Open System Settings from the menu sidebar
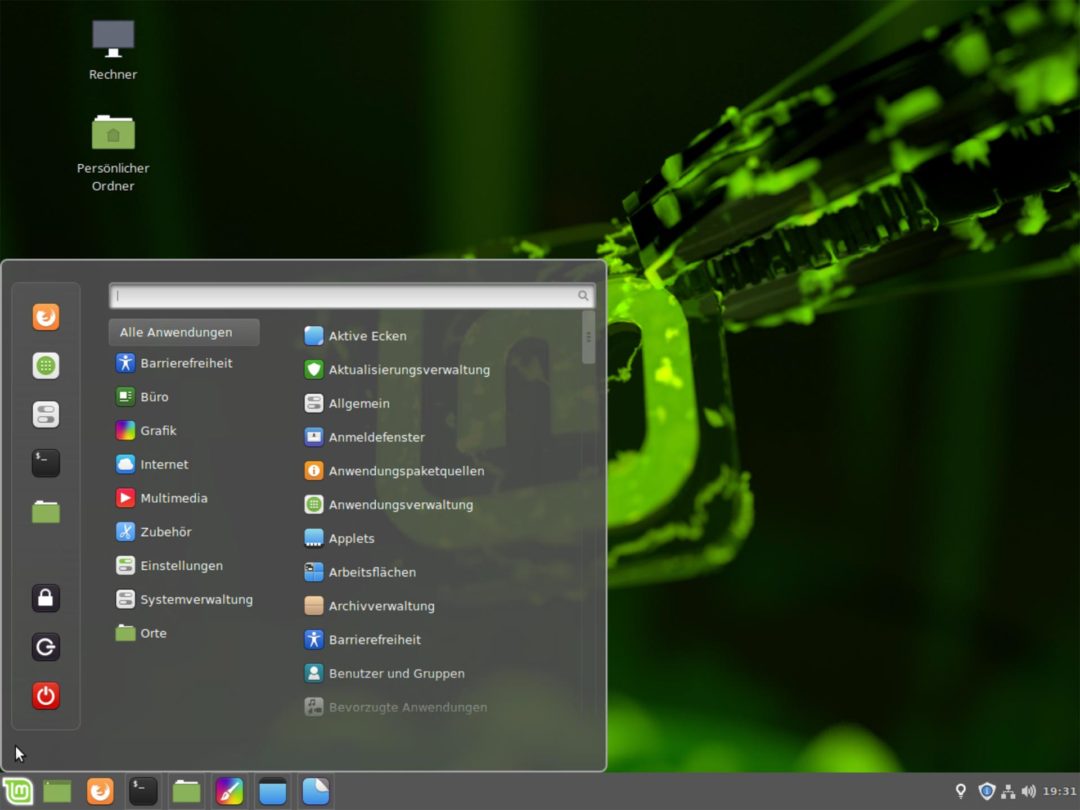 [45, 414]
